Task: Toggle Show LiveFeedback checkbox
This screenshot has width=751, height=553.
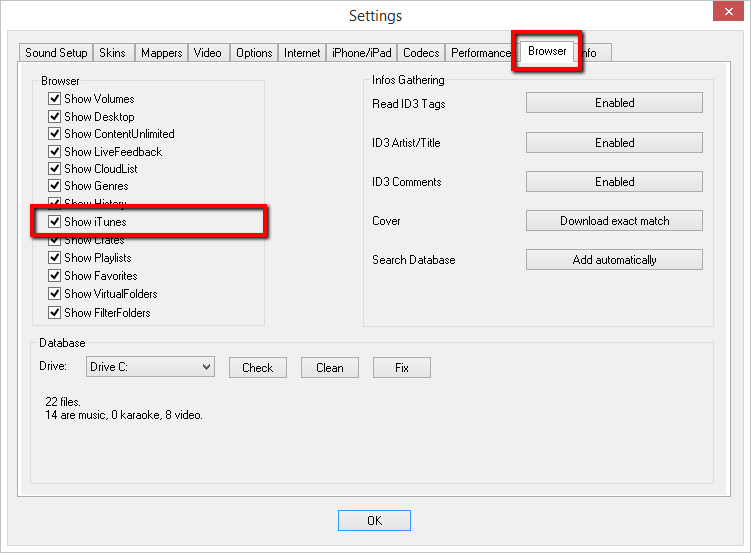Action: pyautogui.click(x=55, y=152)
